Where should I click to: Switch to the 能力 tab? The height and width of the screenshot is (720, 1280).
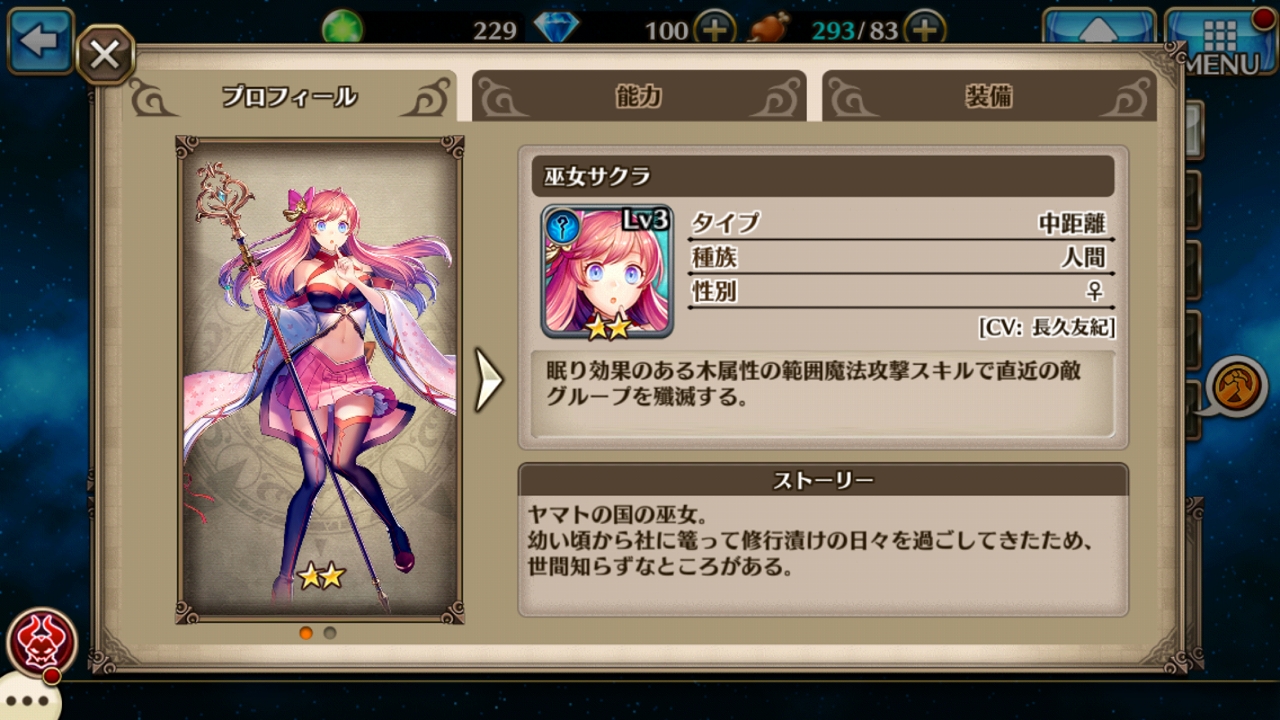(639, 97)
